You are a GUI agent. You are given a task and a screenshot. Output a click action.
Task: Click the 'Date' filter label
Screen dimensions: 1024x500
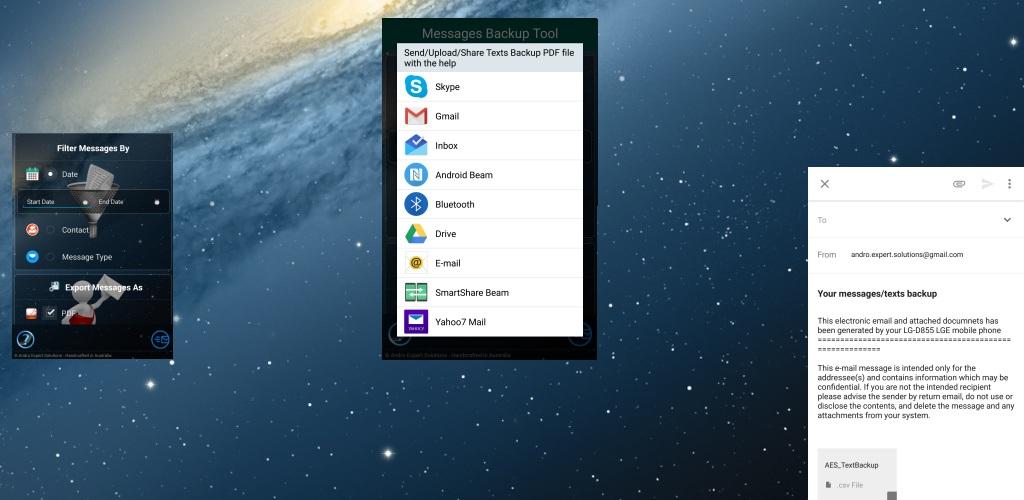pos(70,174)
